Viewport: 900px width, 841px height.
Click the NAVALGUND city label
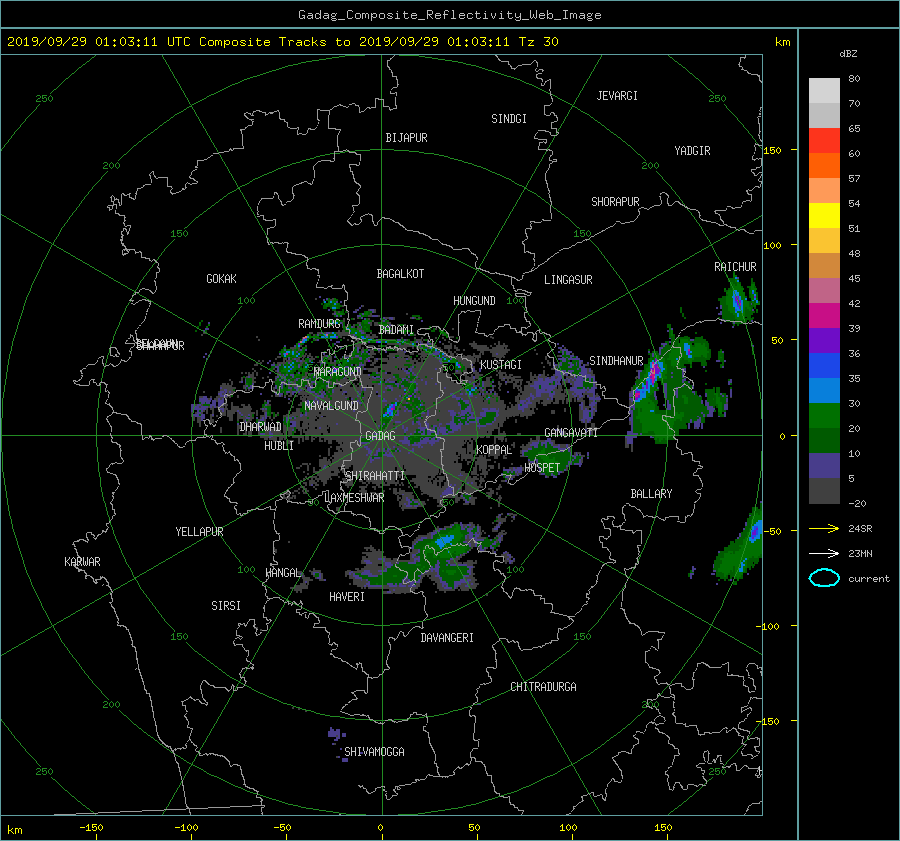click(331, 405)
